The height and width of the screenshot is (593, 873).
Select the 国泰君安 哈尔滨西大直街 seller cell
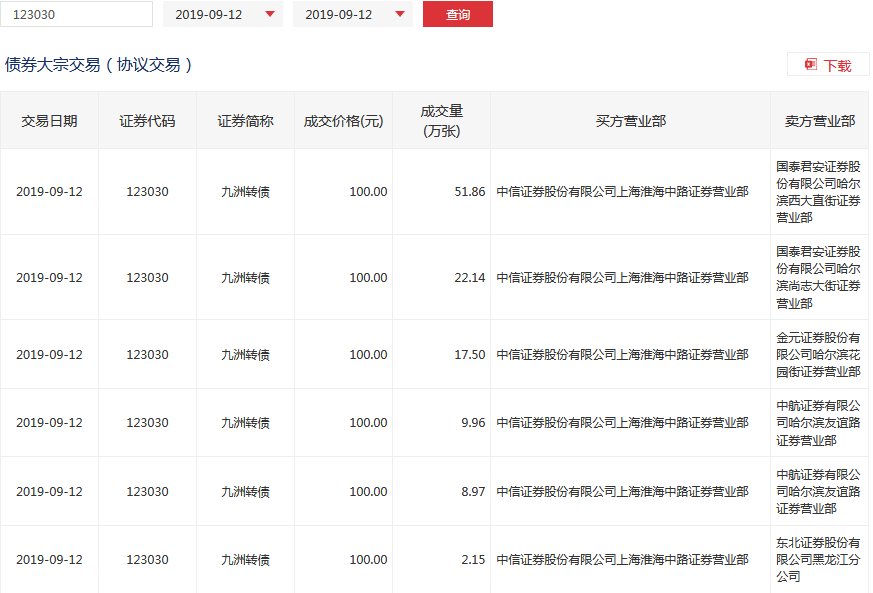819,192
